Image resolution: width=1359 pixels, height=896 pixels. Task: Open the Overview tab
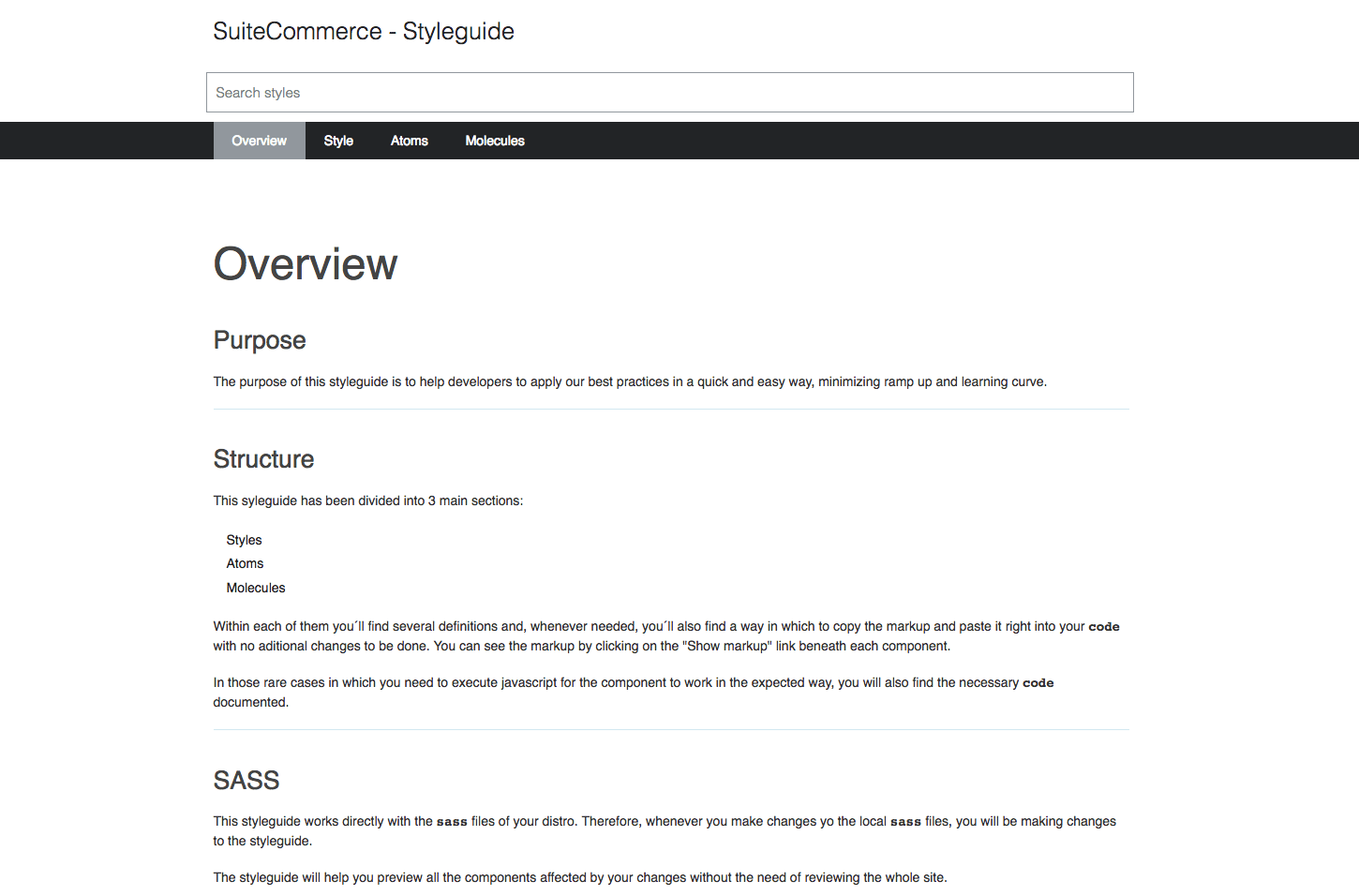coord(260,141)
